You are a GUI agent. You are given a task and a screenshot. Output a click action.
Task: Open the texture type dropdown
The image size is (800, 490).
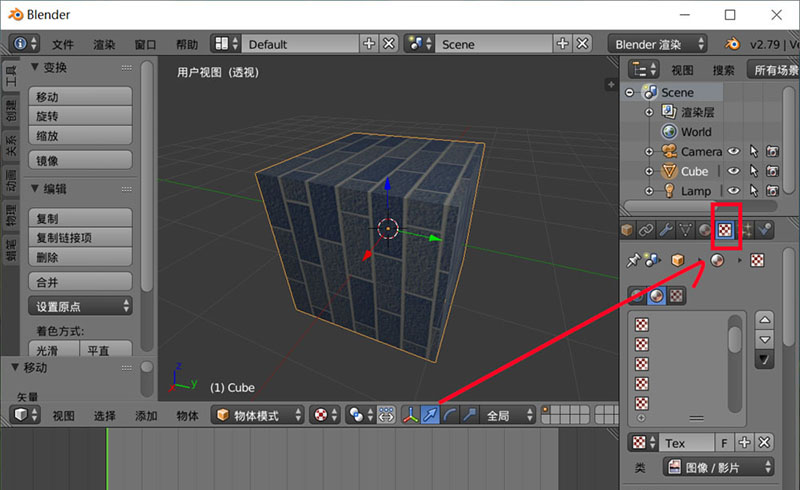tap(718, 467)
